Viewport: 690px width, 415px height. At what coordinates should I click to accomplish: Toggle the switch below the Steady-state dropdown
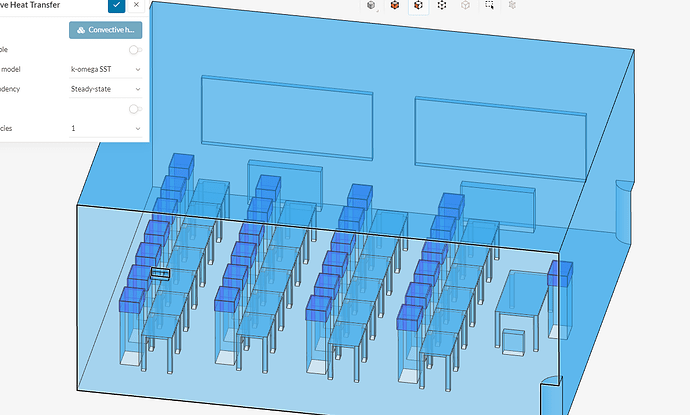[135, 109]
